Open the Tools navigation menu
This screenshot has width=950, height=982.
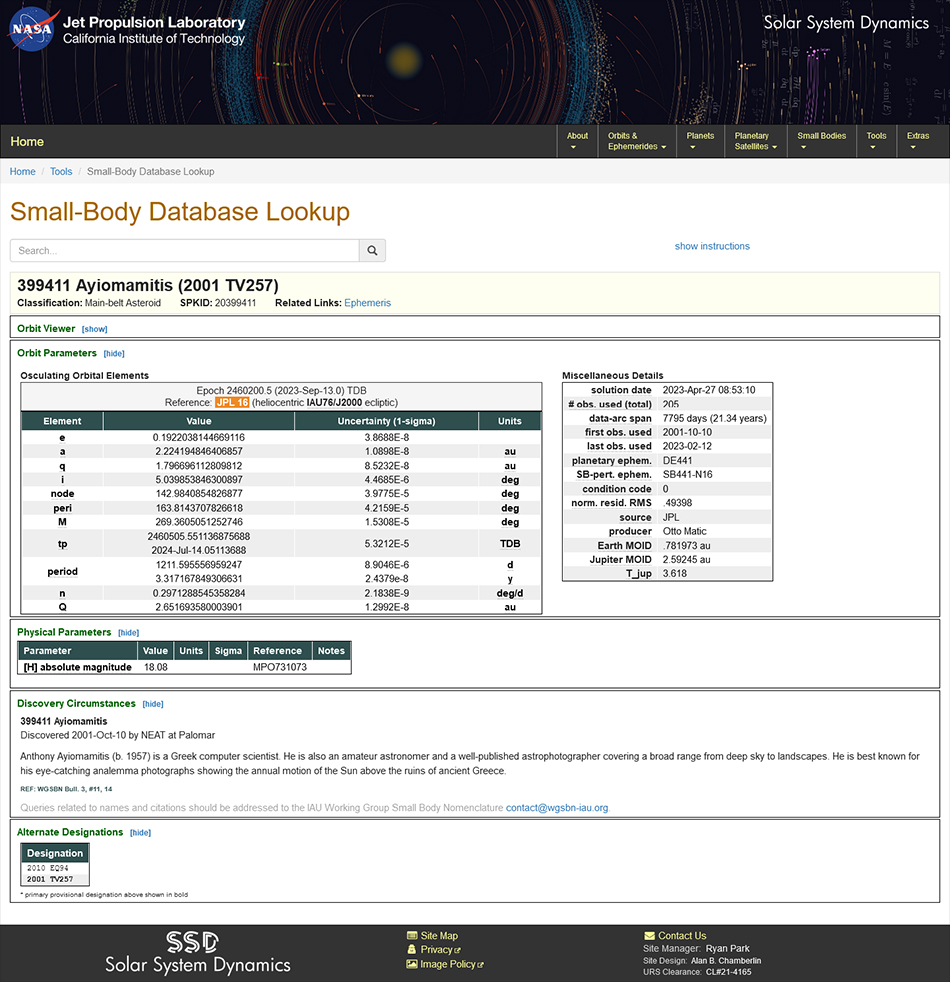pyautogui.click(x=876, y=141)
